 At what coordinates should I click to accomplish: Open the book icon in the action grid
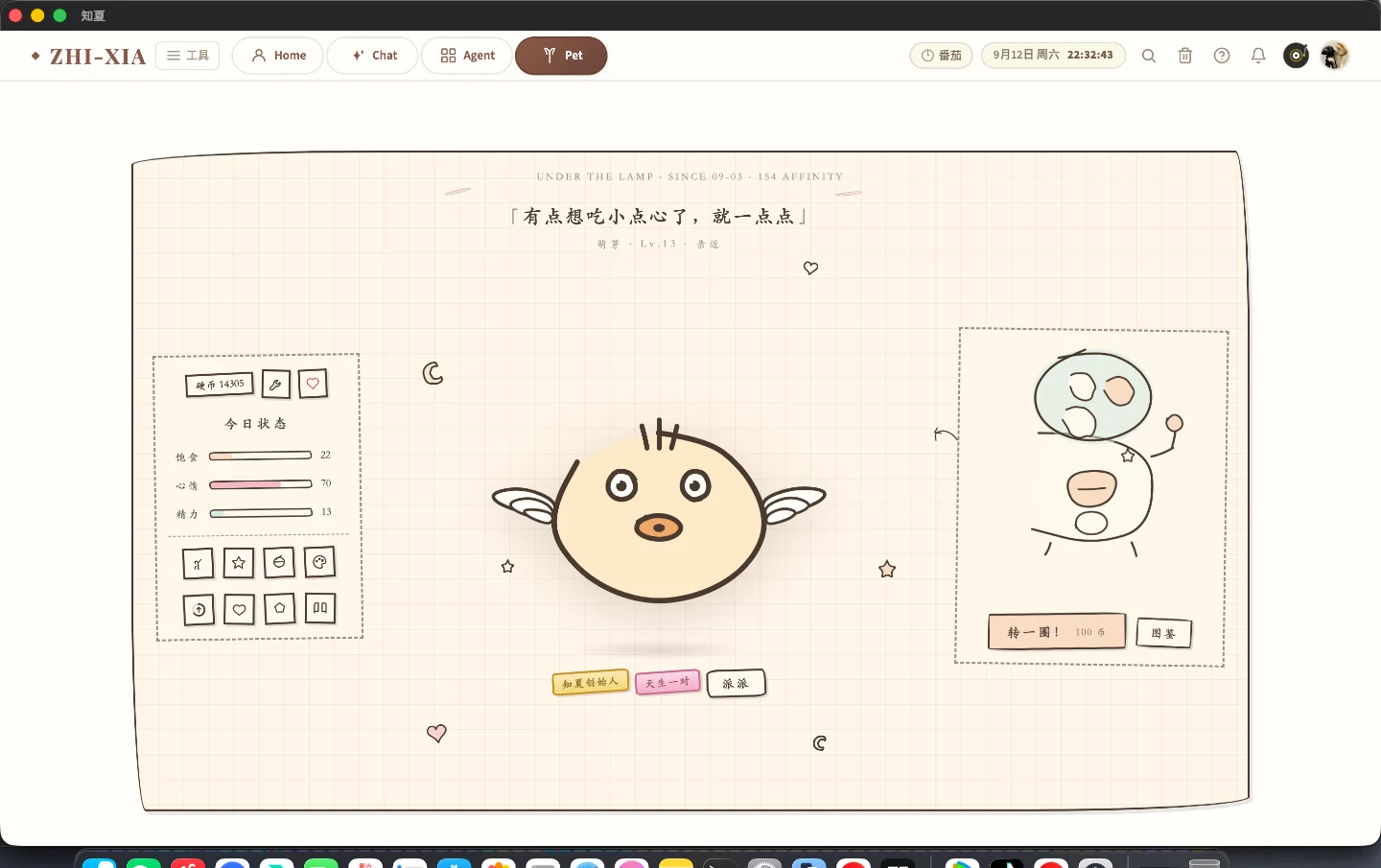tap(320, 607)
